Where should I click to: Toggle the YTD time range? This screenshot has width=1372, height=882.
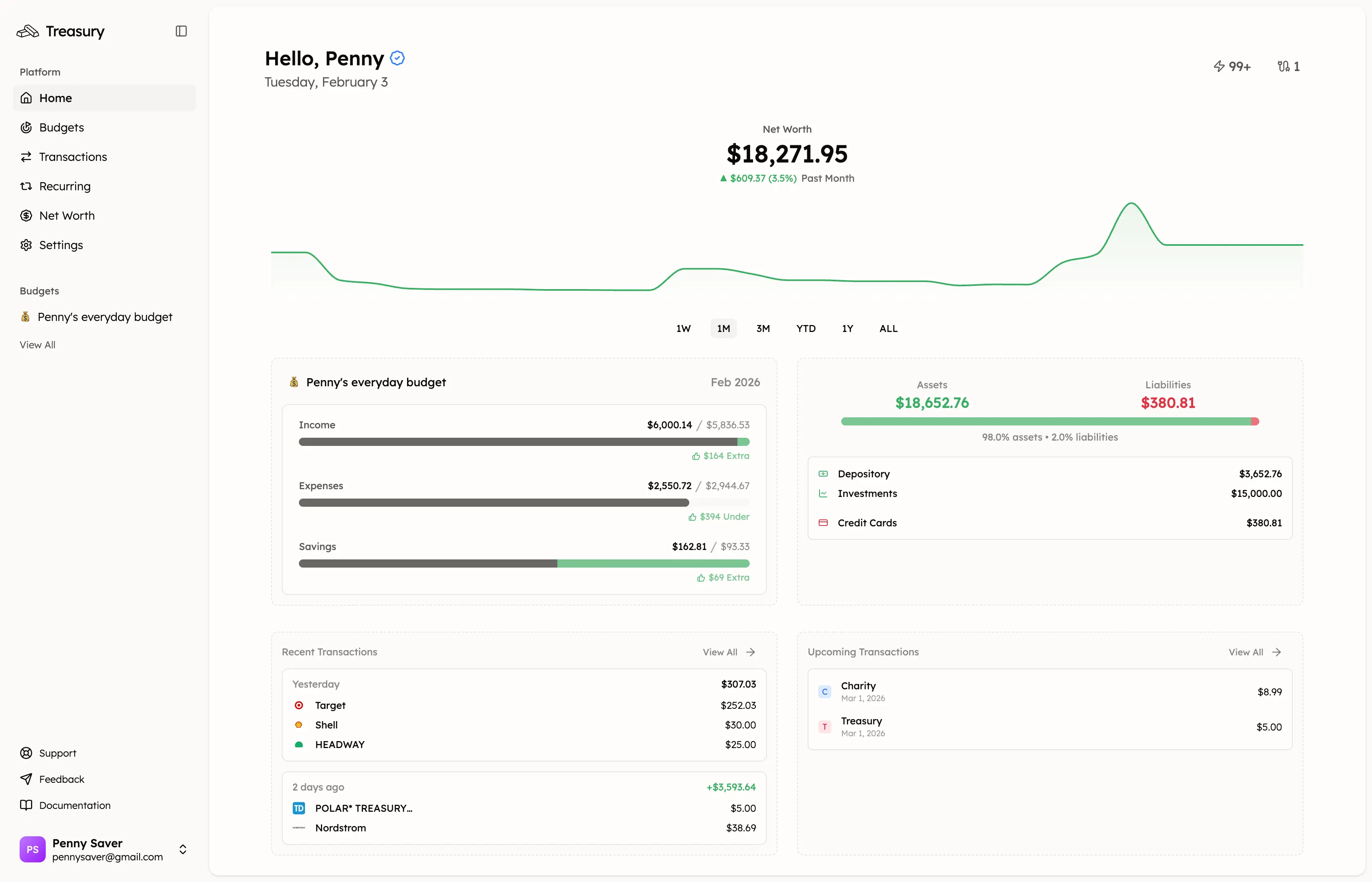[805, 328]
